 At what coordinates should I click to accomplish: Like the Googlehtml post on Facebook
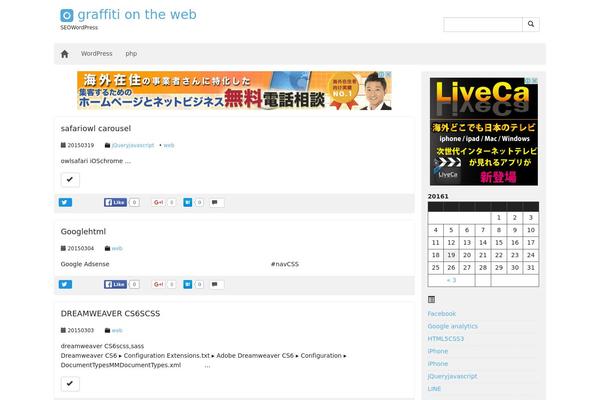click(x=115, y=284)
